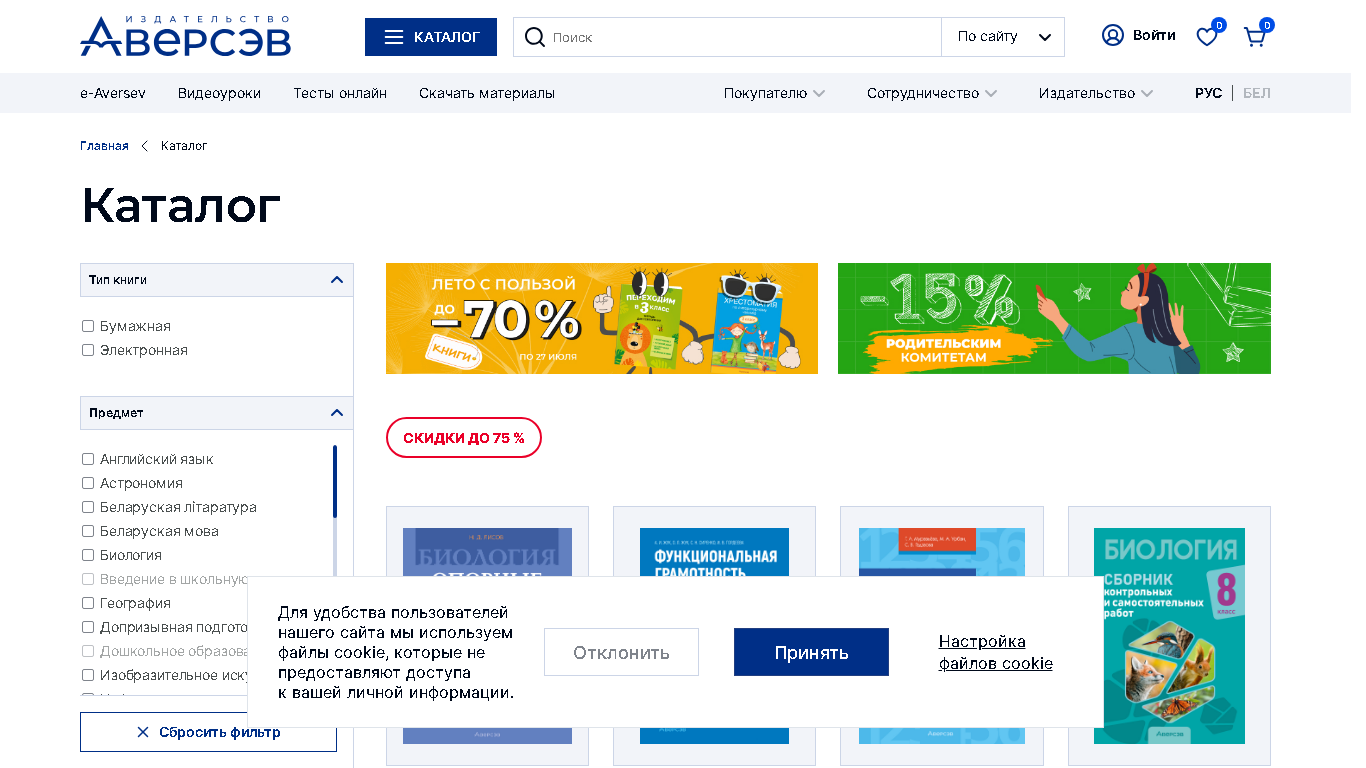Check the Электронная checkbox
1366x768 pixels.
[88, 350]
